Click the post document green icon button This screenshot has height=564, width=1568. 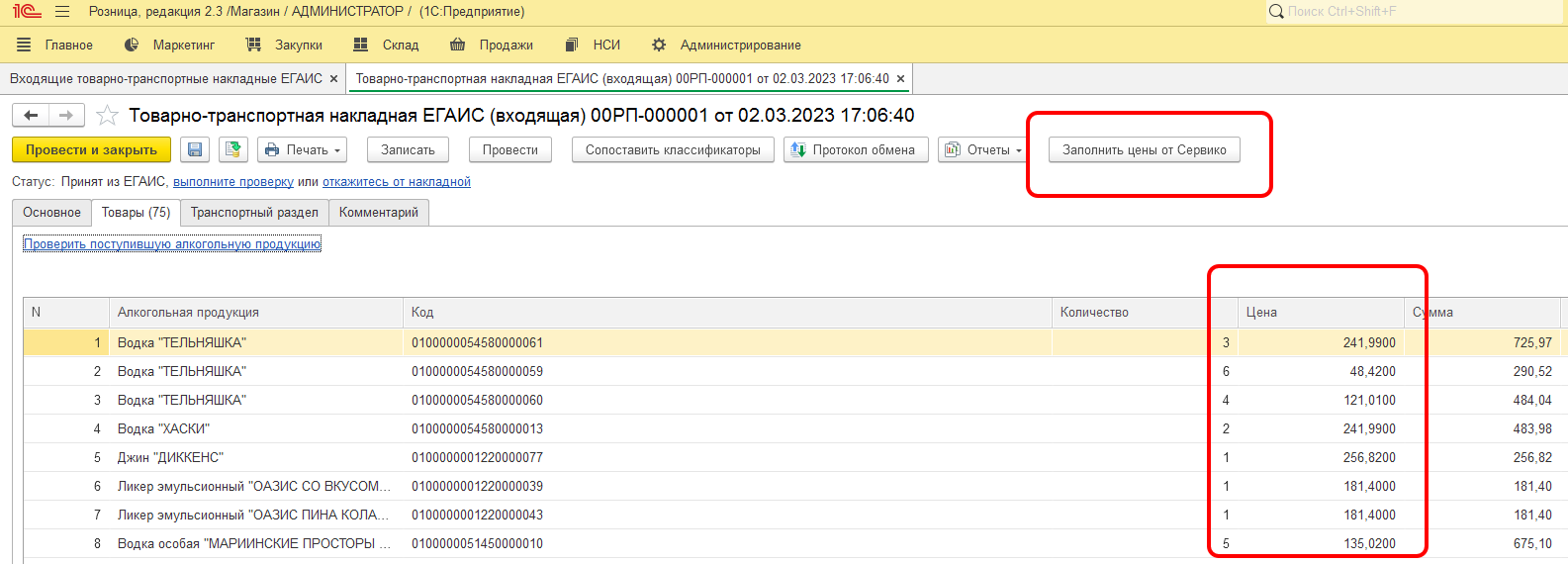233,149
